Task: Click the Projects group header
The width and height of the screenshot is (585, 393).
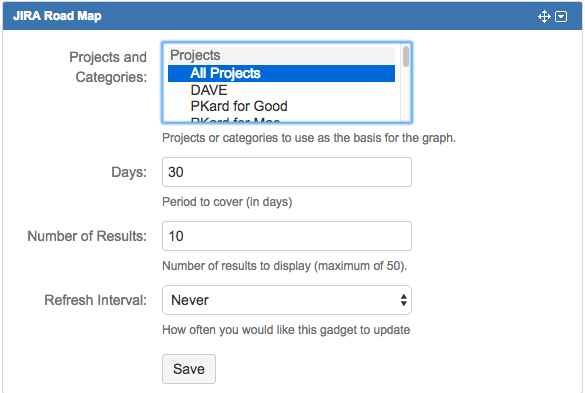Action: click(281, 55)
